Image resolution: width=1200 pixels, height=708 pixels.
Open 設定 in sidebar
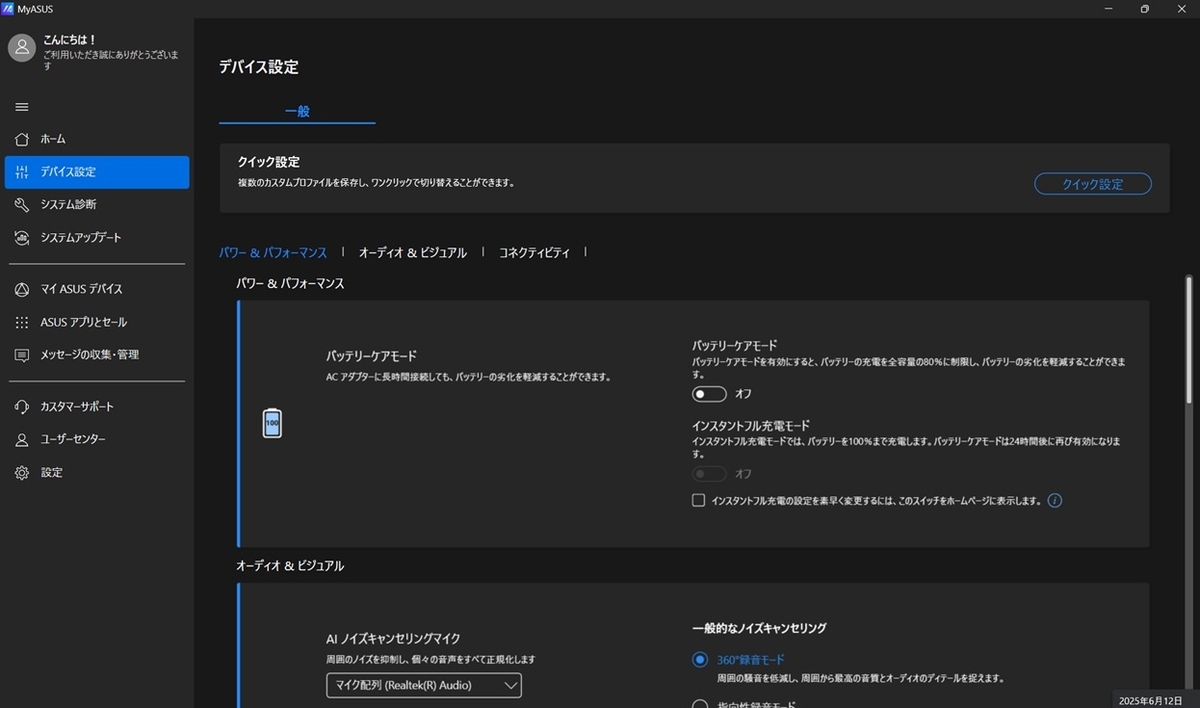pyautogui.click(x=97, y=472)
